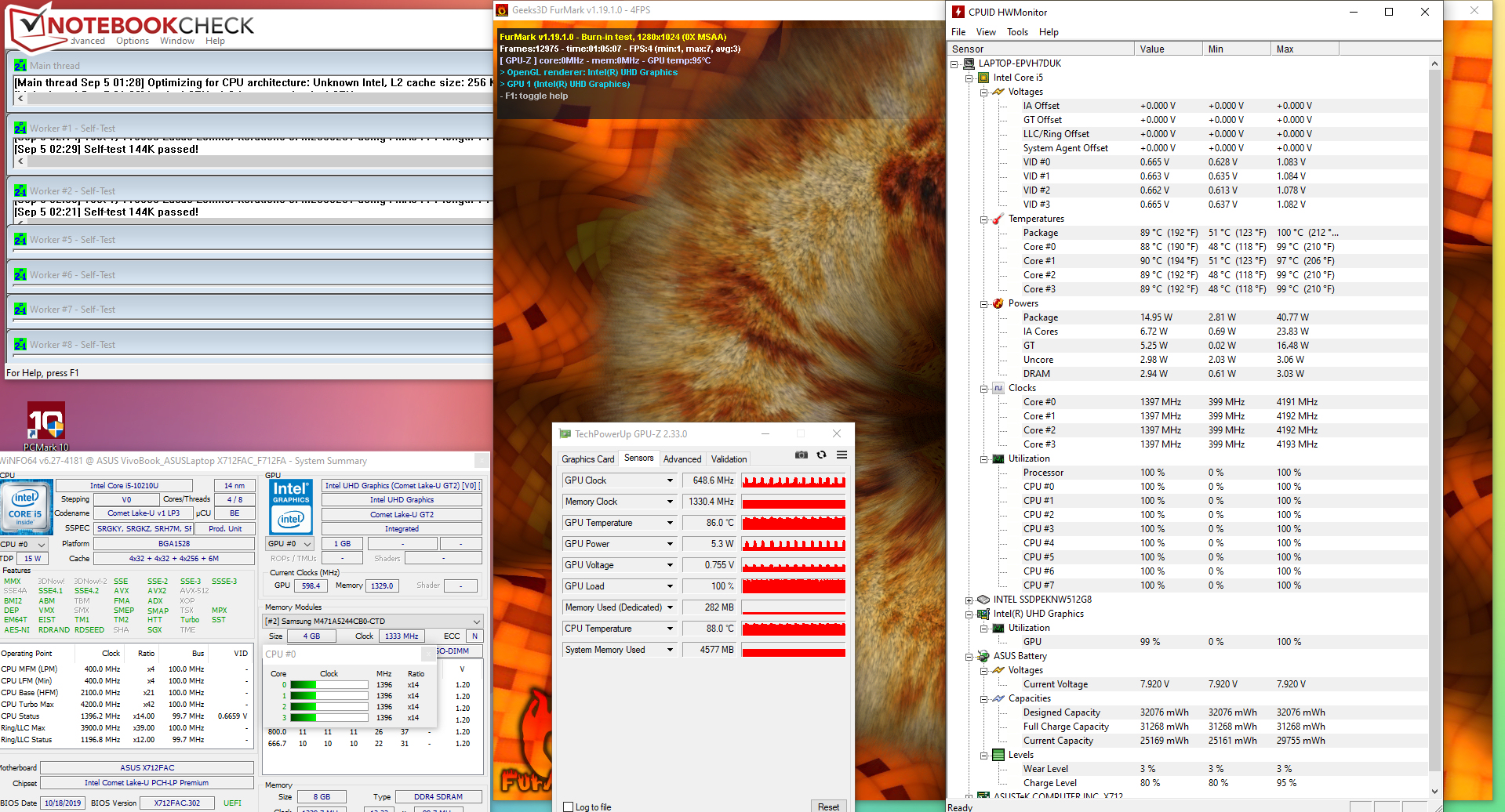This screenshot has width=1505, height=812.
Task: Click the Intel Core i5 logo in HWiNFO
Action: coord(26,506)
